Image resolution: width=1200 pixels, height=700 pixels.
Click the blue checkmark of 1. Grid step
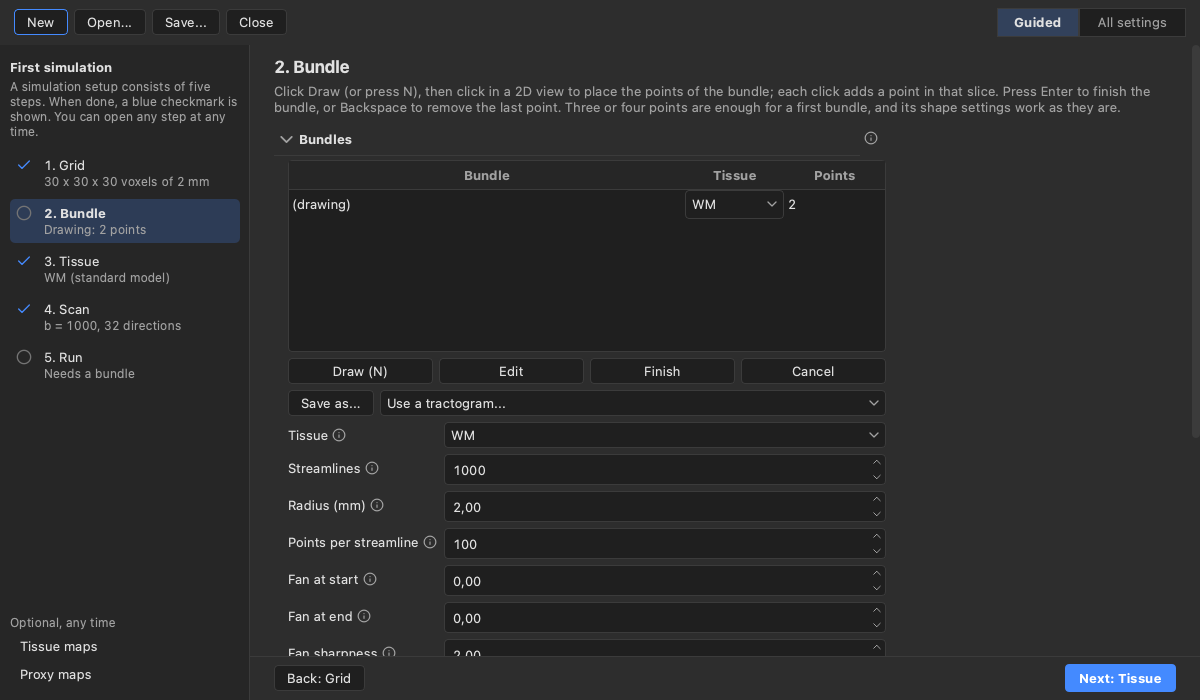[24, 165]
